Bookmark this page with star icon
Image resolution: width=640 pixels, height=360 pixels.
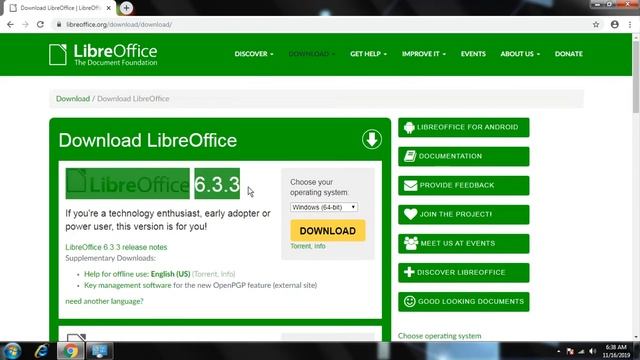point(596,24)
